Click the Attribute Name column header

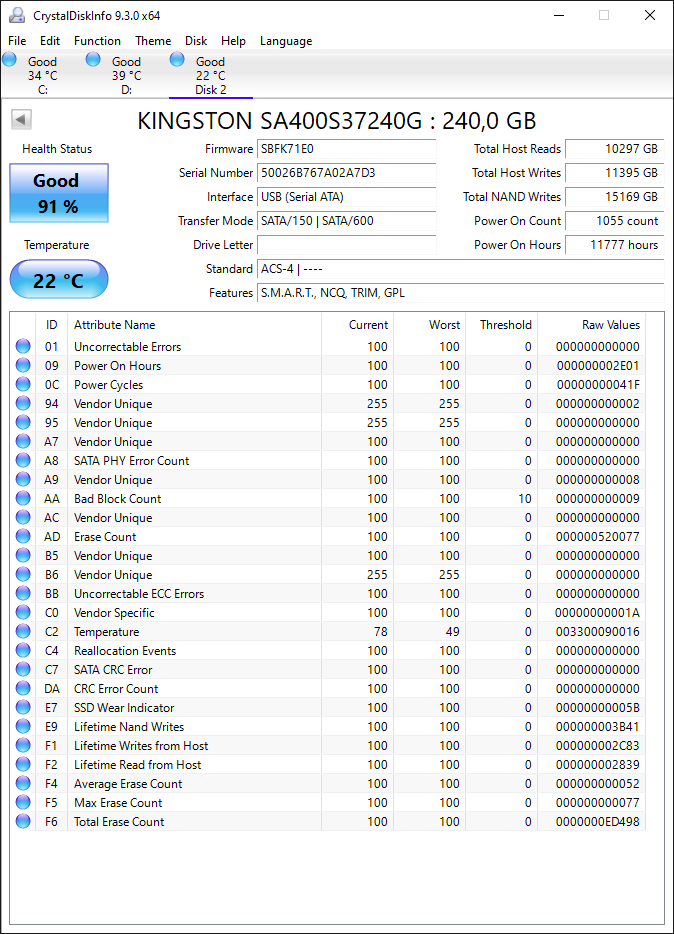pos(194,325)
